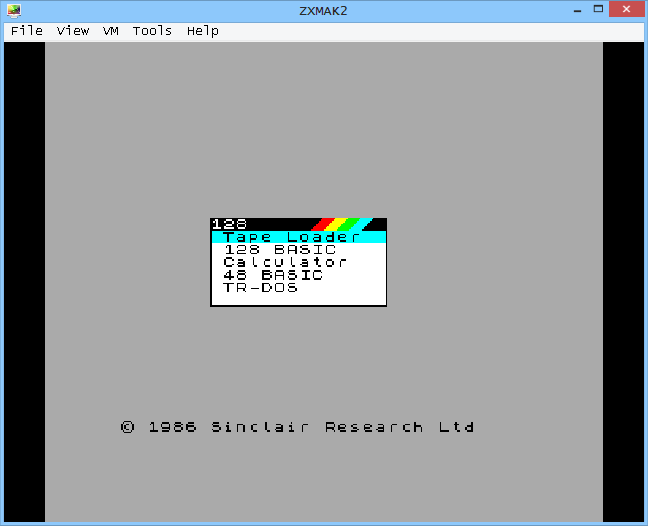Click the cyan stripe in menu header
The image size is (648, 526).
point(362,224)
